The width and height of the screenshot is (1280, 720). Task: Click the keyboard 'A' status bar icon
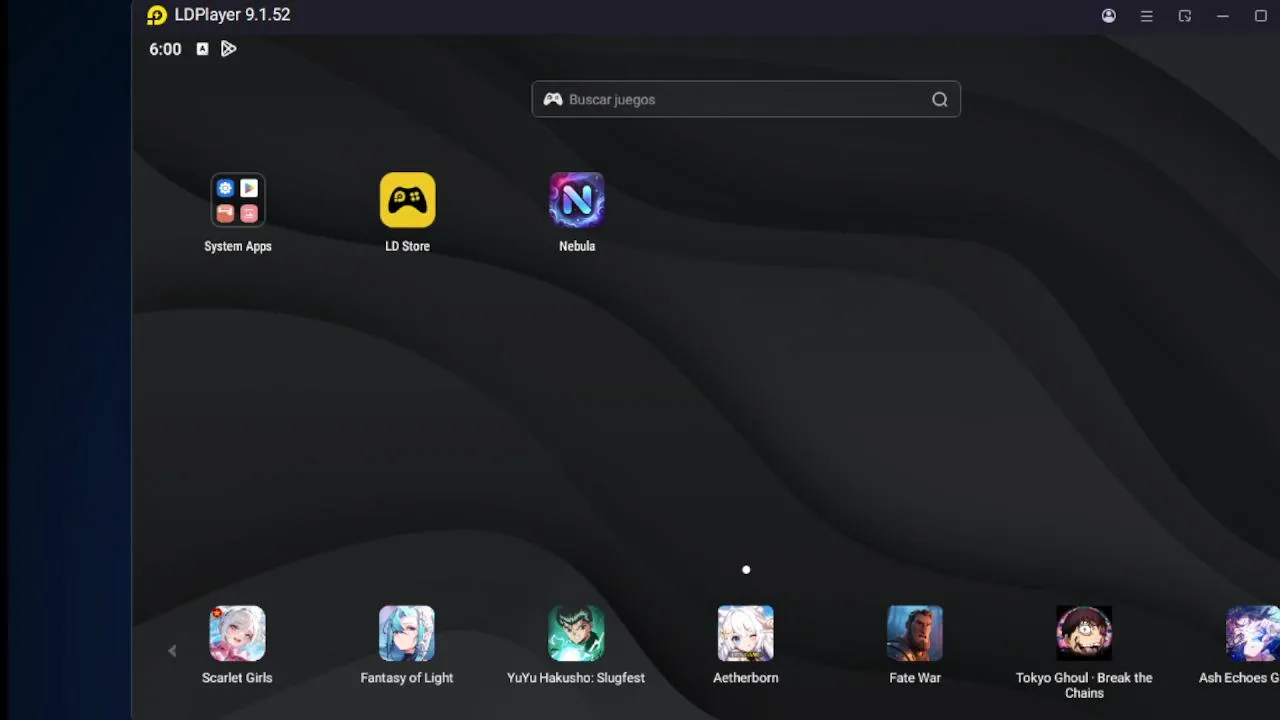tap(202, 49)
